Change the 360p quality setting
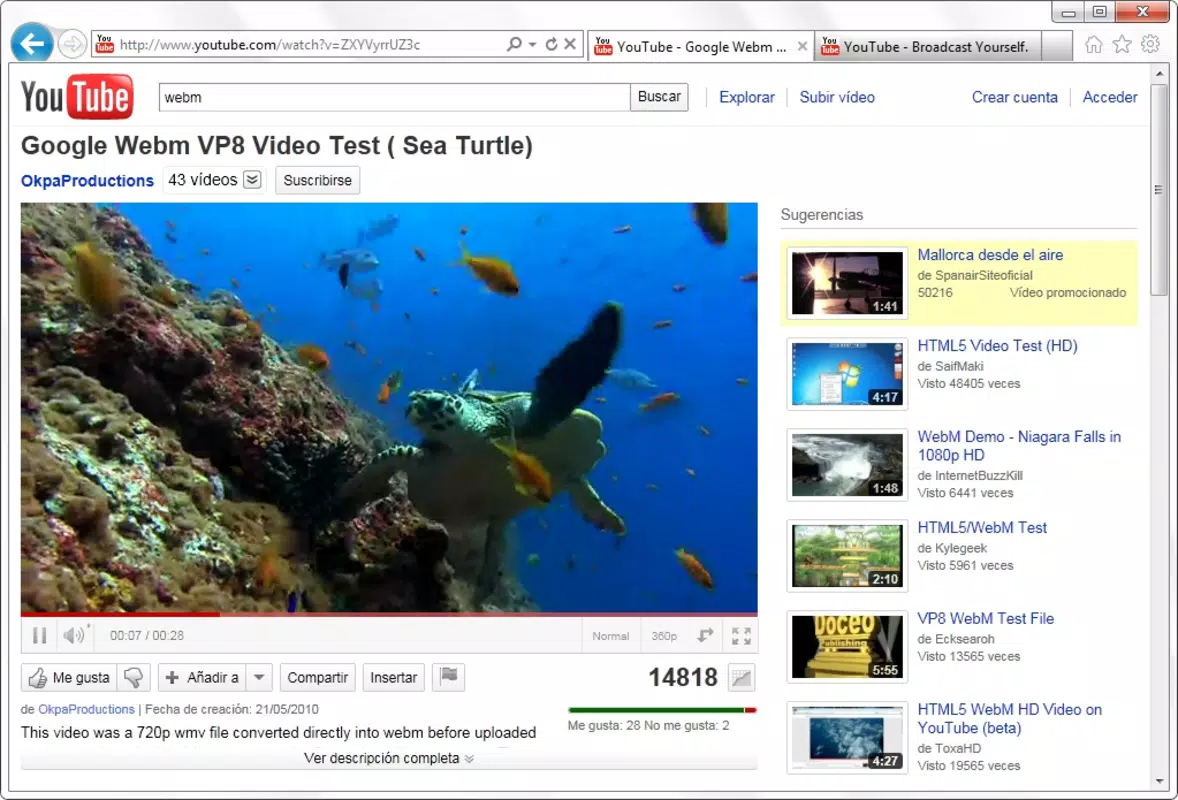The width and height of the screenshot is (1178, 800). click(664, 635)
